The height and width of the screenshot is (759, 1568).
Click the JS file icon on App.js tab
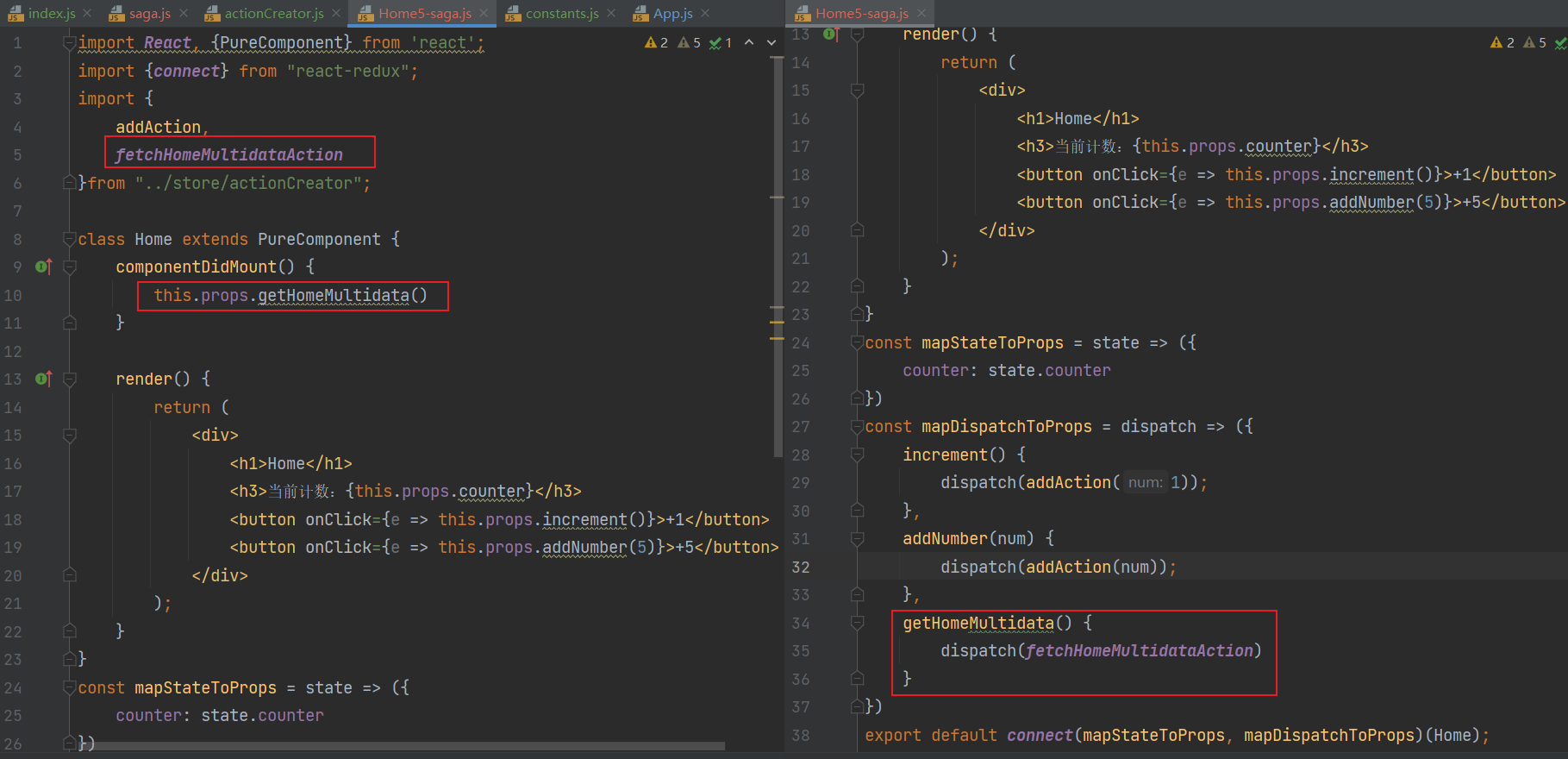[640, 13]
